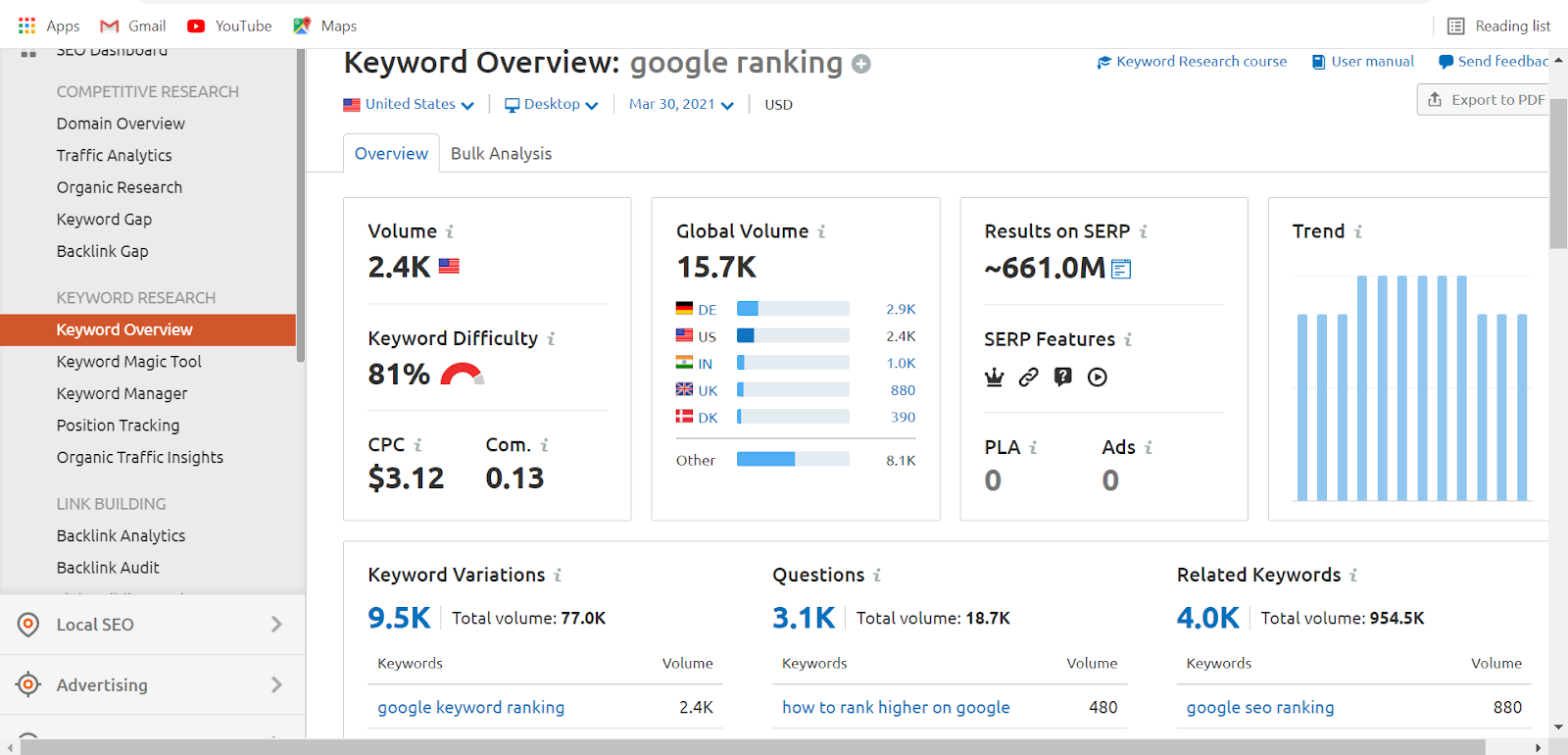Screen dimensions: 1568x755
Task: Open Domain Overview in sidebar
Action: coord(121,124)
